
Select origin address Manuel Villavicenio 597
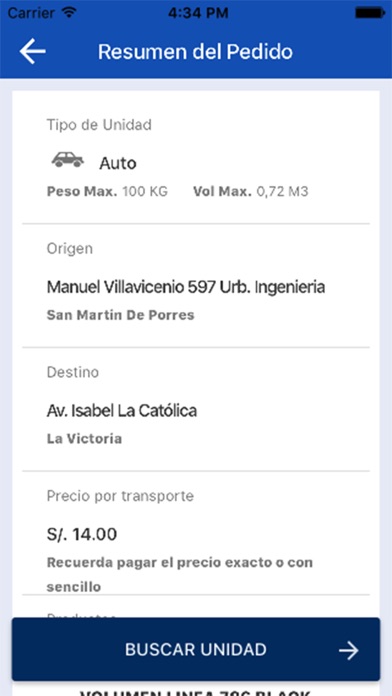(186, 287)
